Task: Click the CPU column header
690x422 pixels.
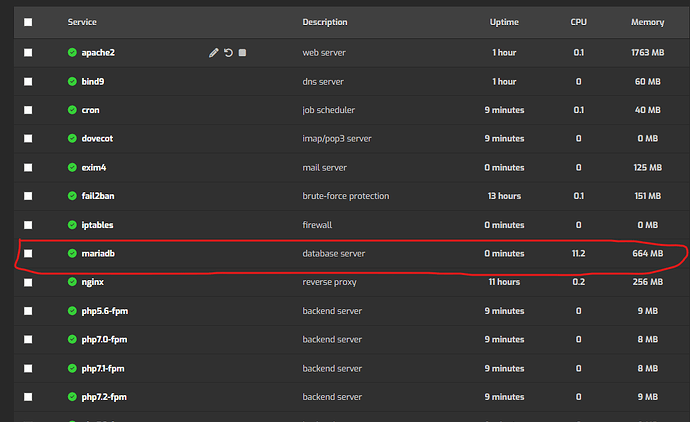Action: tap(579, 22)
